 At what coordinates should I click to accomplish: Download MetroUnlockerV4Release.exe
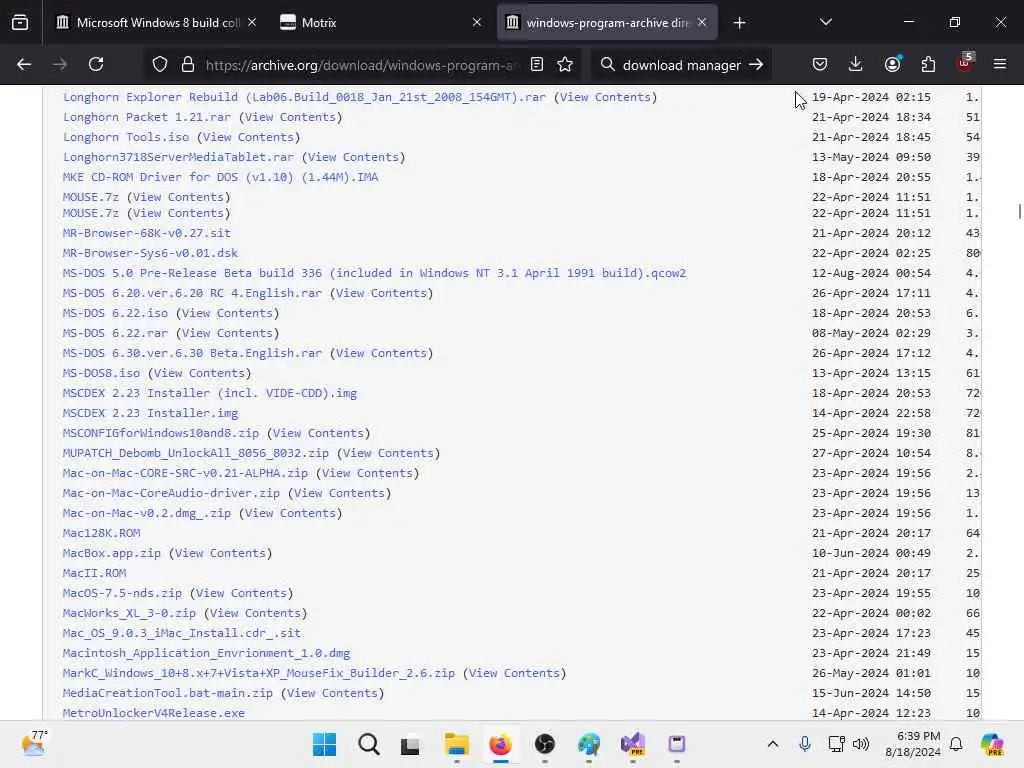[153, 713]
